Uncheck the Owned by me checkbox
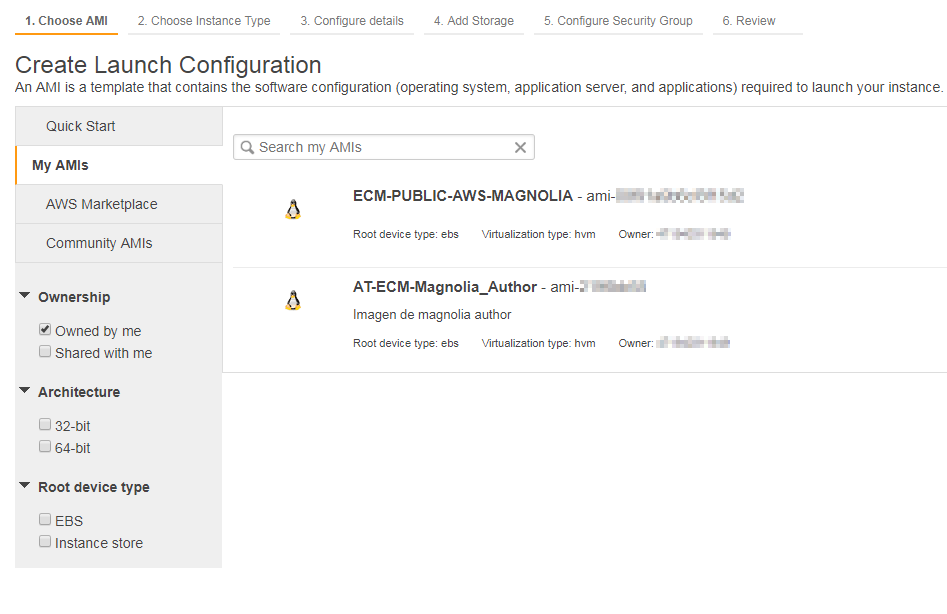This screenshot has height=614, width=947. [45, 330]
